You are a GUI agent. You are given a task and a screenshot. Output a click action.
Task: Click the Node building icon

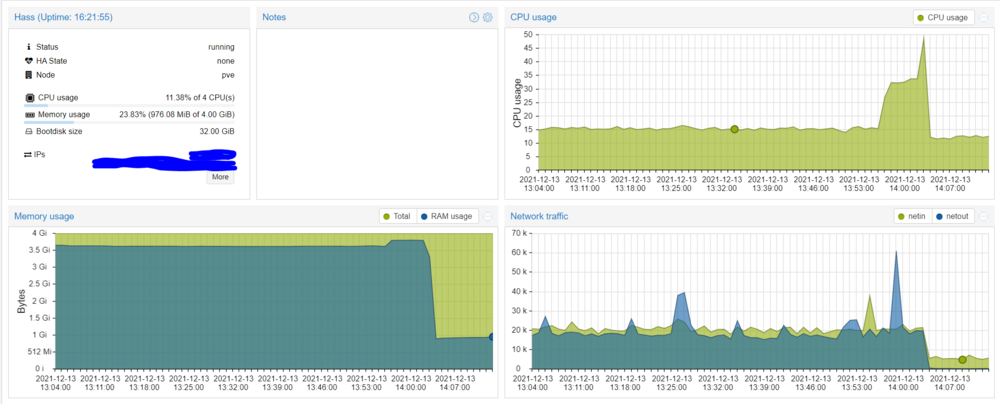pyautogui.click(x=29, y=75)
